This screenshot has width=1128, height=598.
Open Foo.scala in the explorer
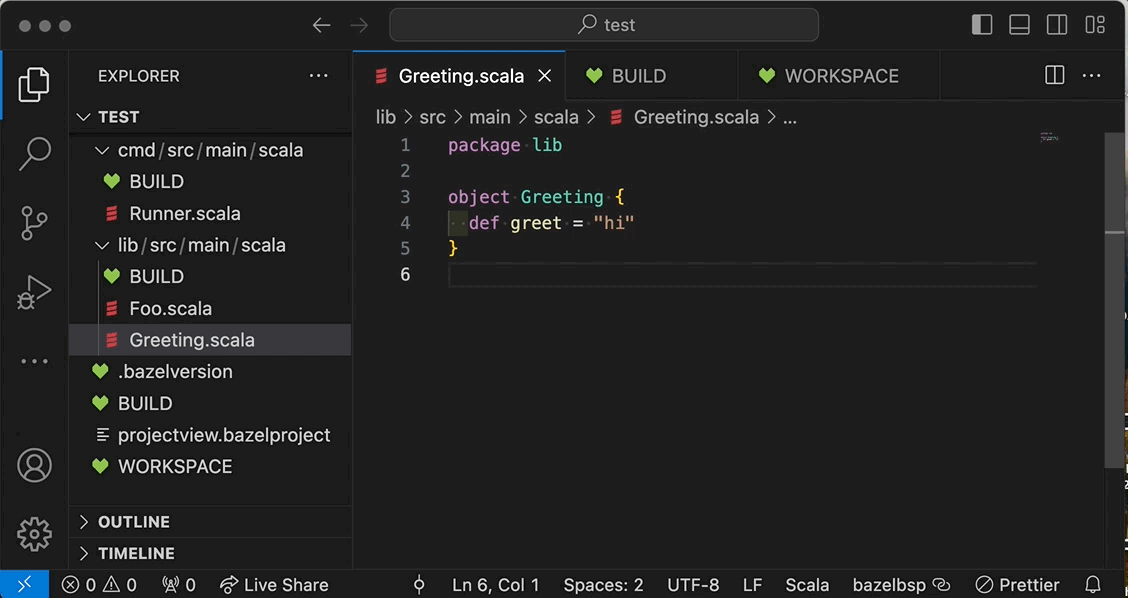point(210,308)
